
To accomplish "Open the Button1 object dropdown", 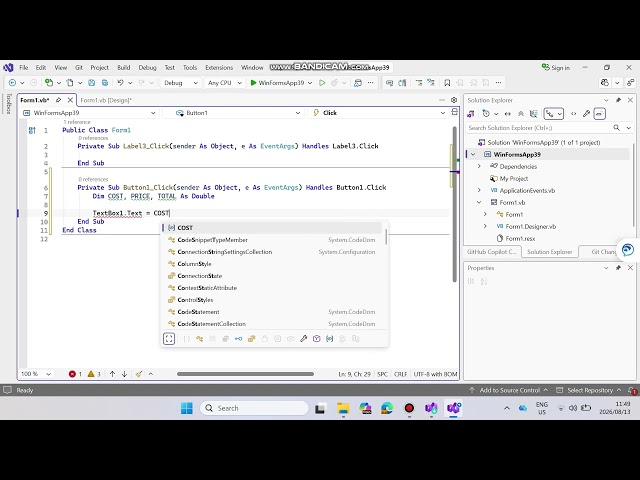I will tap(233, 113).
